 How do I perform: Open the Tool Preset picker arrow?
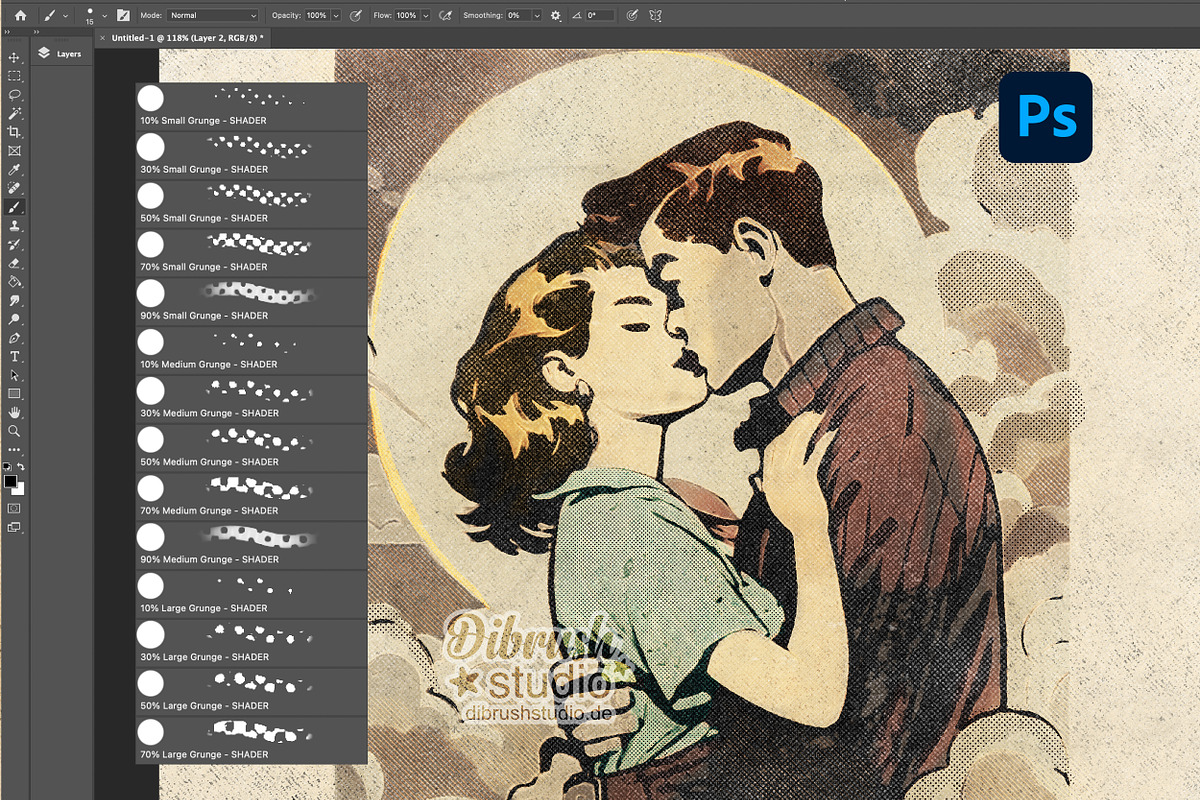pos(65,16)
